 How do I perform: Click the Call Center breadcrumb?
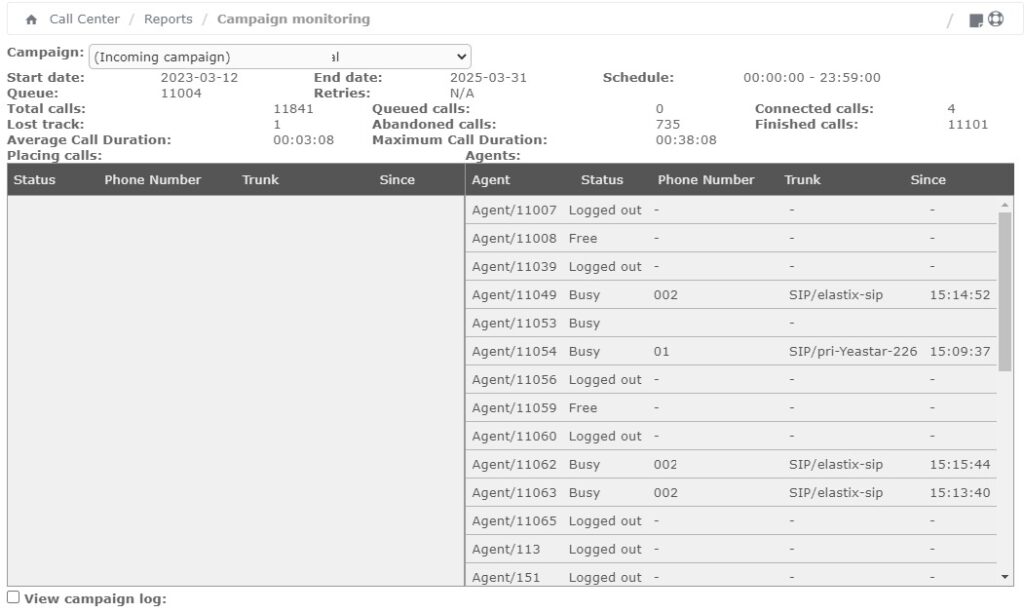(84, 19)
